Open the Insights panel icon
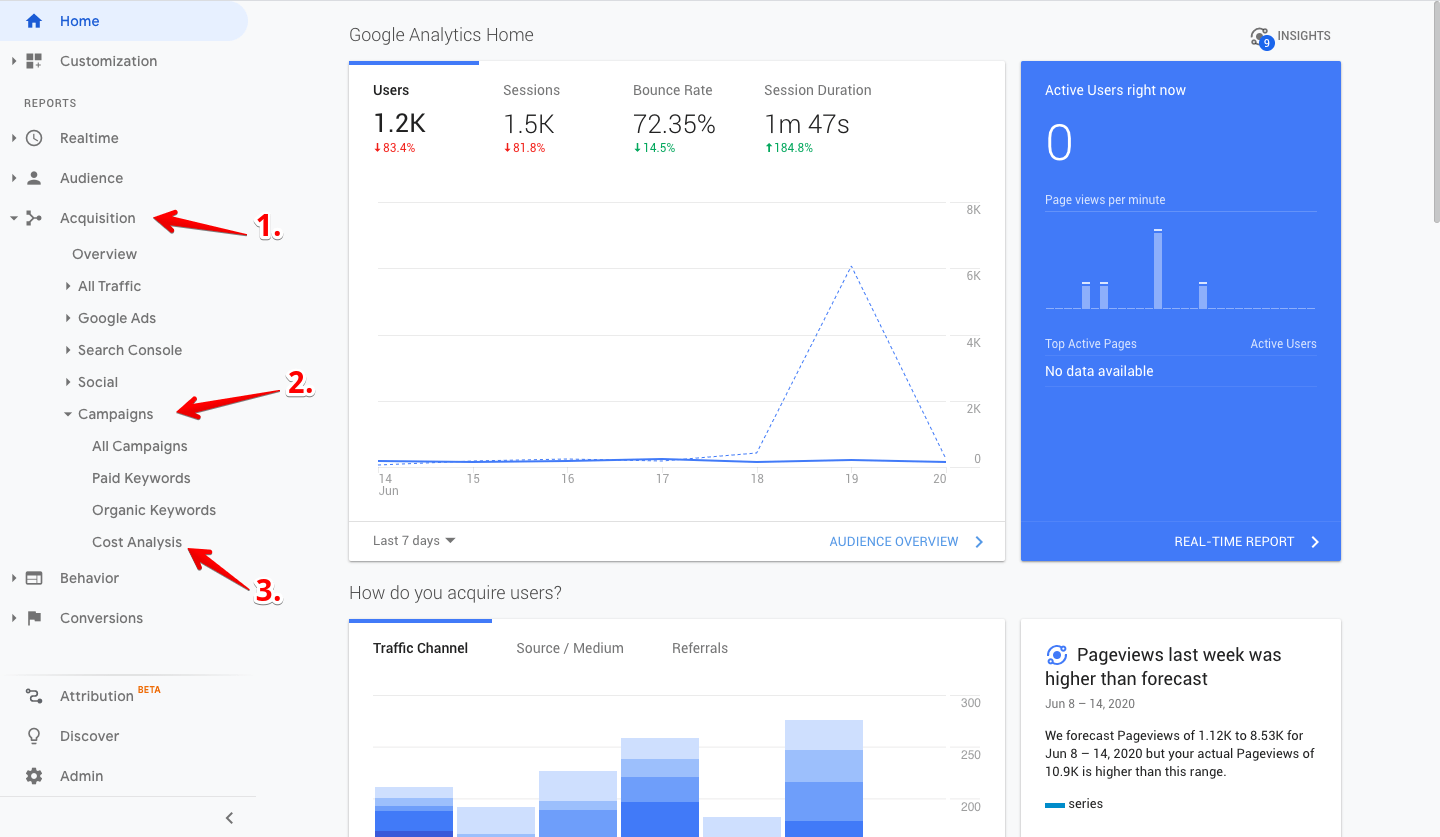The width and height of the screenshot is (1440, 837). (1261, 36)
